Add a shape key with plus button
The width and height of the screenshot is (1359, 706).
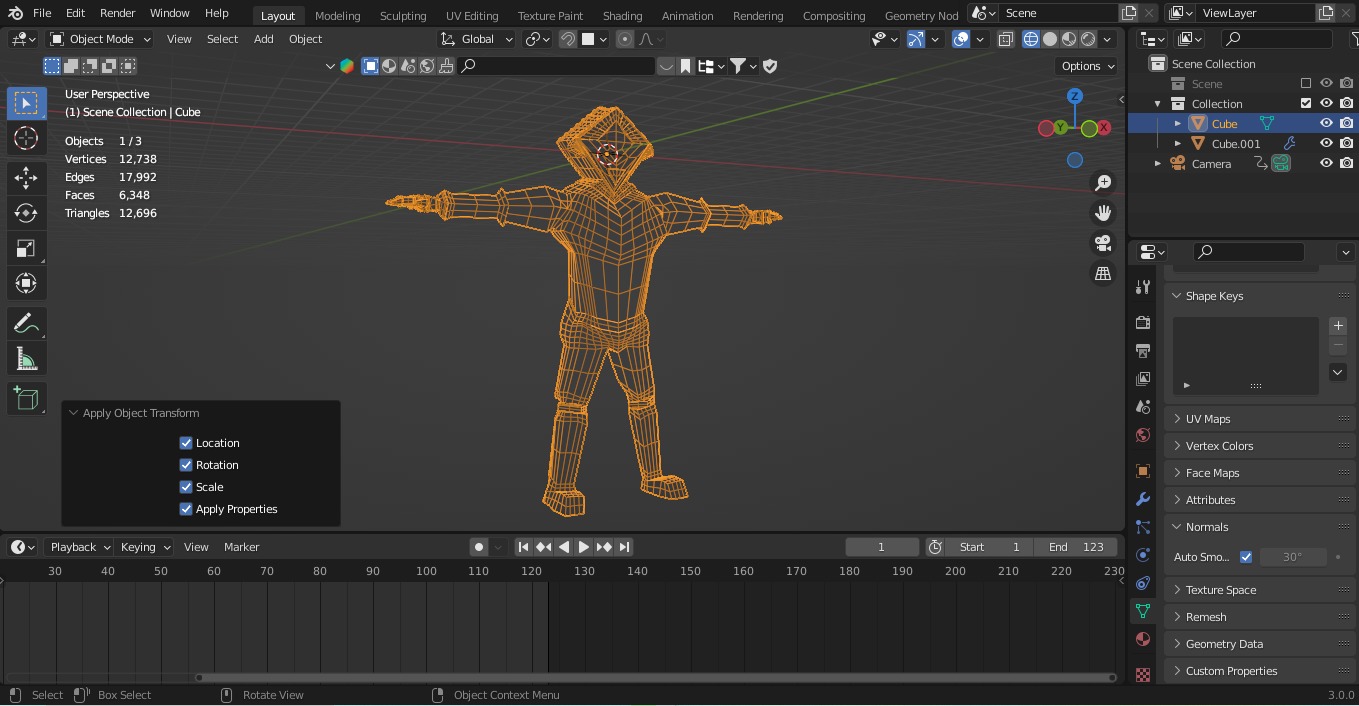[1338, 326]
